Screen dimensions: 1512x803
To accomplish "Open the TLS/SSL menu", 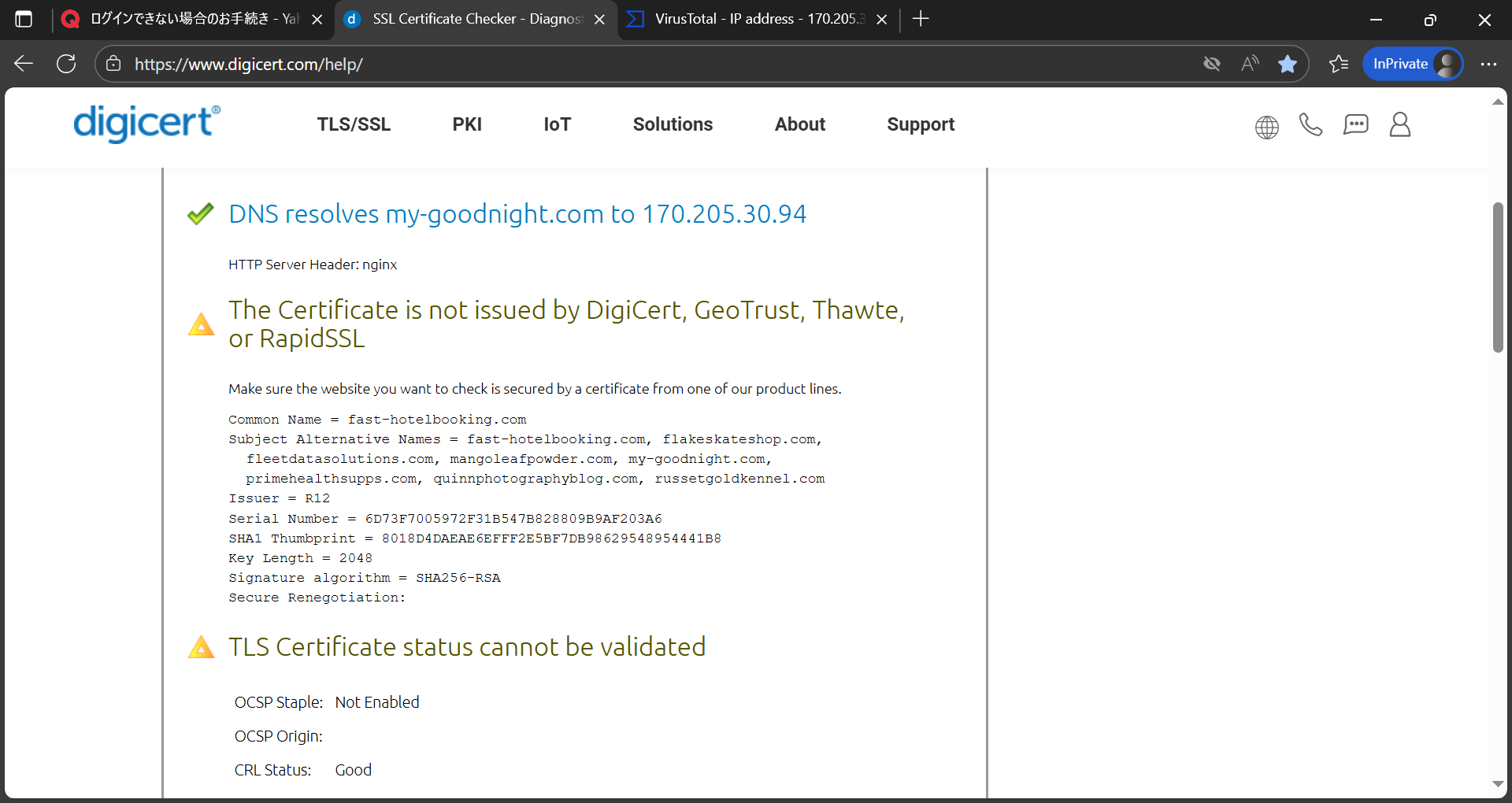I will 354,124.
